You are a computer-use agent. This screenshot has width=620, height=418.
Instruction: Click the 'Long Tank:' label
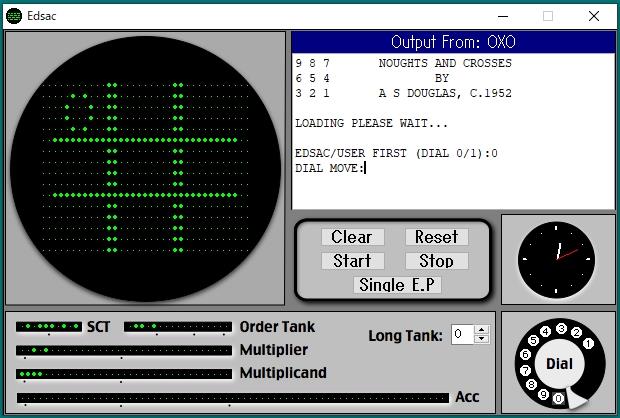[x=406, y=336]
